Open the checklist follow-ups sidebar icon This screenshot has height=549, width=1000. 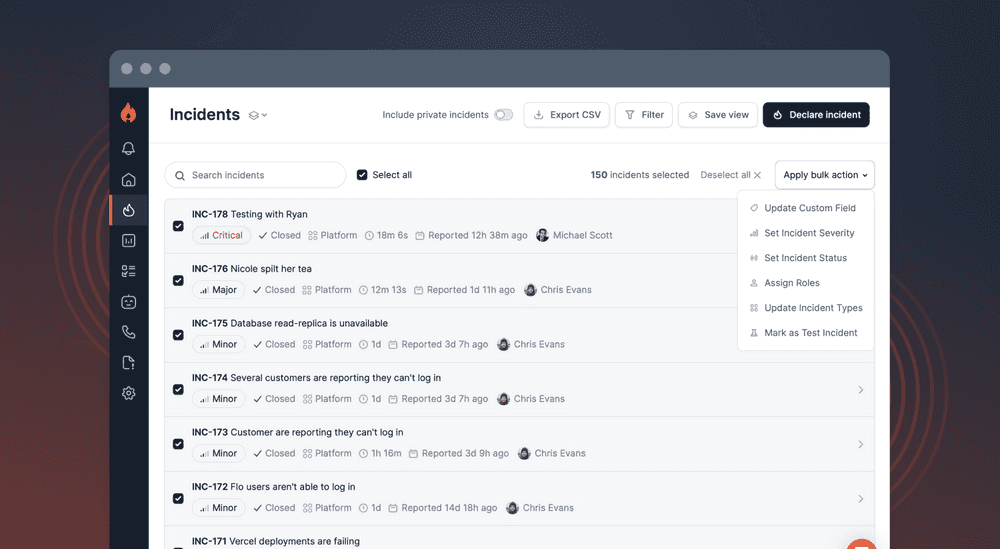(128, 271)
